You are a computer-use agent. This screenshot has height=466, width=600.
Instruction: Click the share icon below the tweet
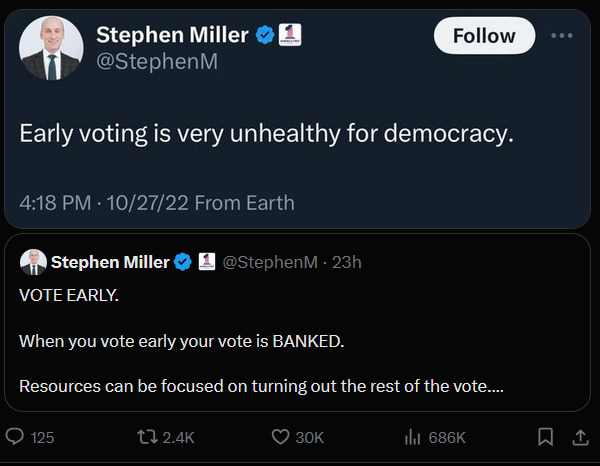pyautogui.click(x=580, y=437)
